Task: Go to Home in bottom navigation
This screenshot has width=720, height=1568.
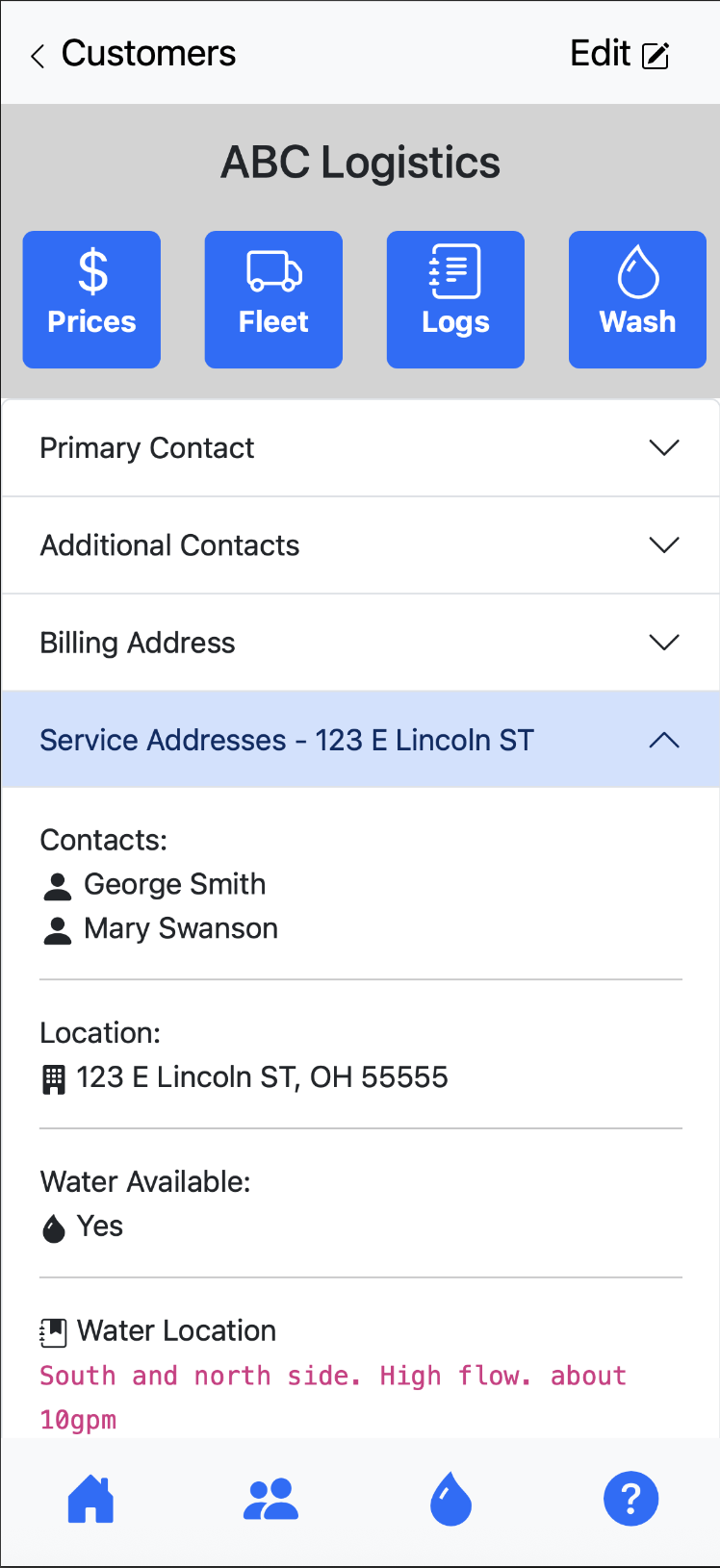Action: 90,1499
